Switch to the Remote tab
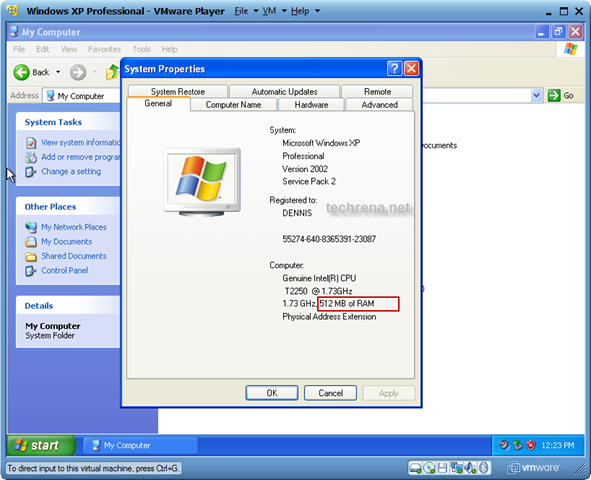This screenshot has height=480, width=591. point(377,91)
